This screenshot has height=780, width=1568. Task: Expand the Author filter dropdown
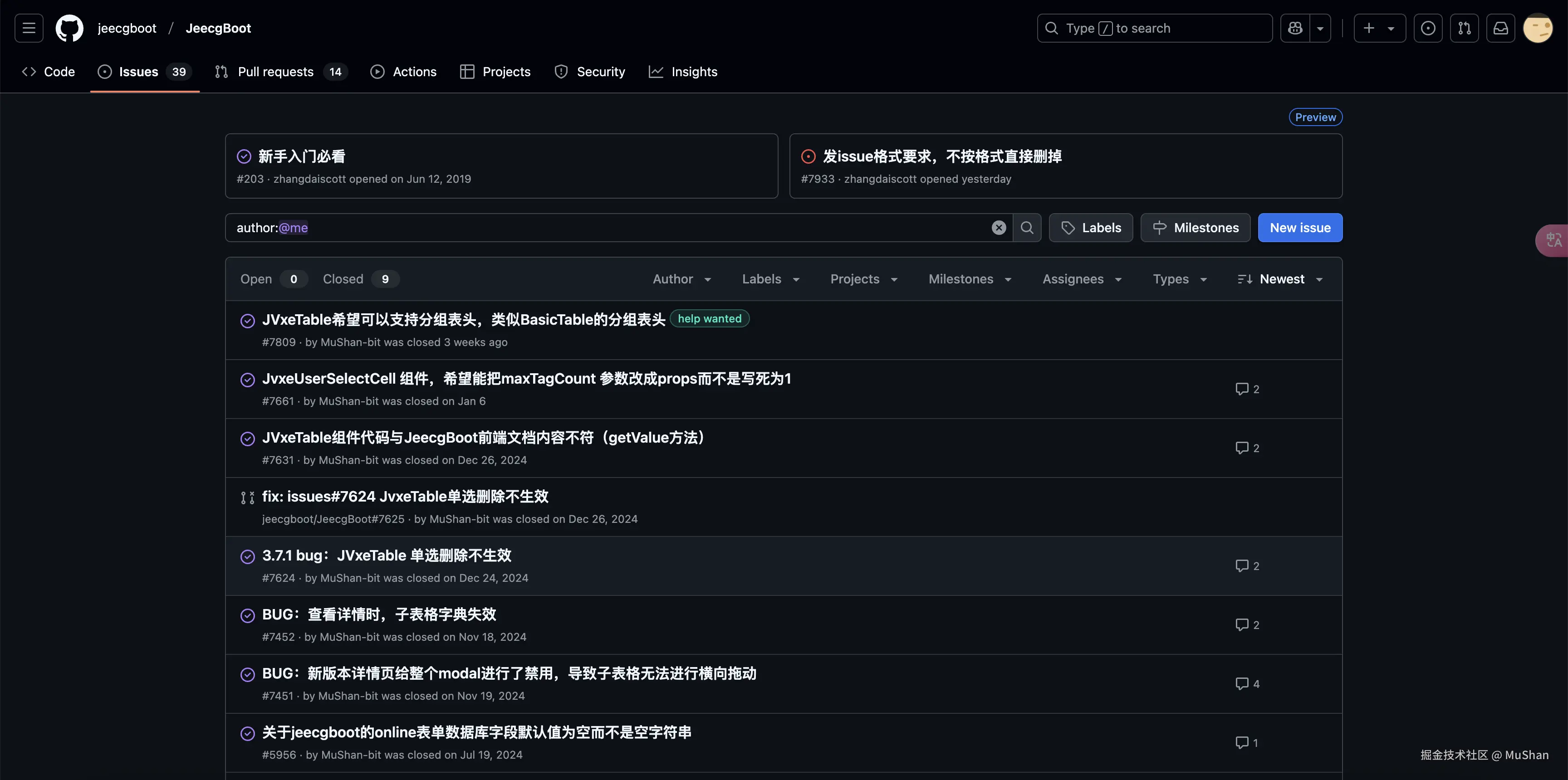[x=681, y=278]
